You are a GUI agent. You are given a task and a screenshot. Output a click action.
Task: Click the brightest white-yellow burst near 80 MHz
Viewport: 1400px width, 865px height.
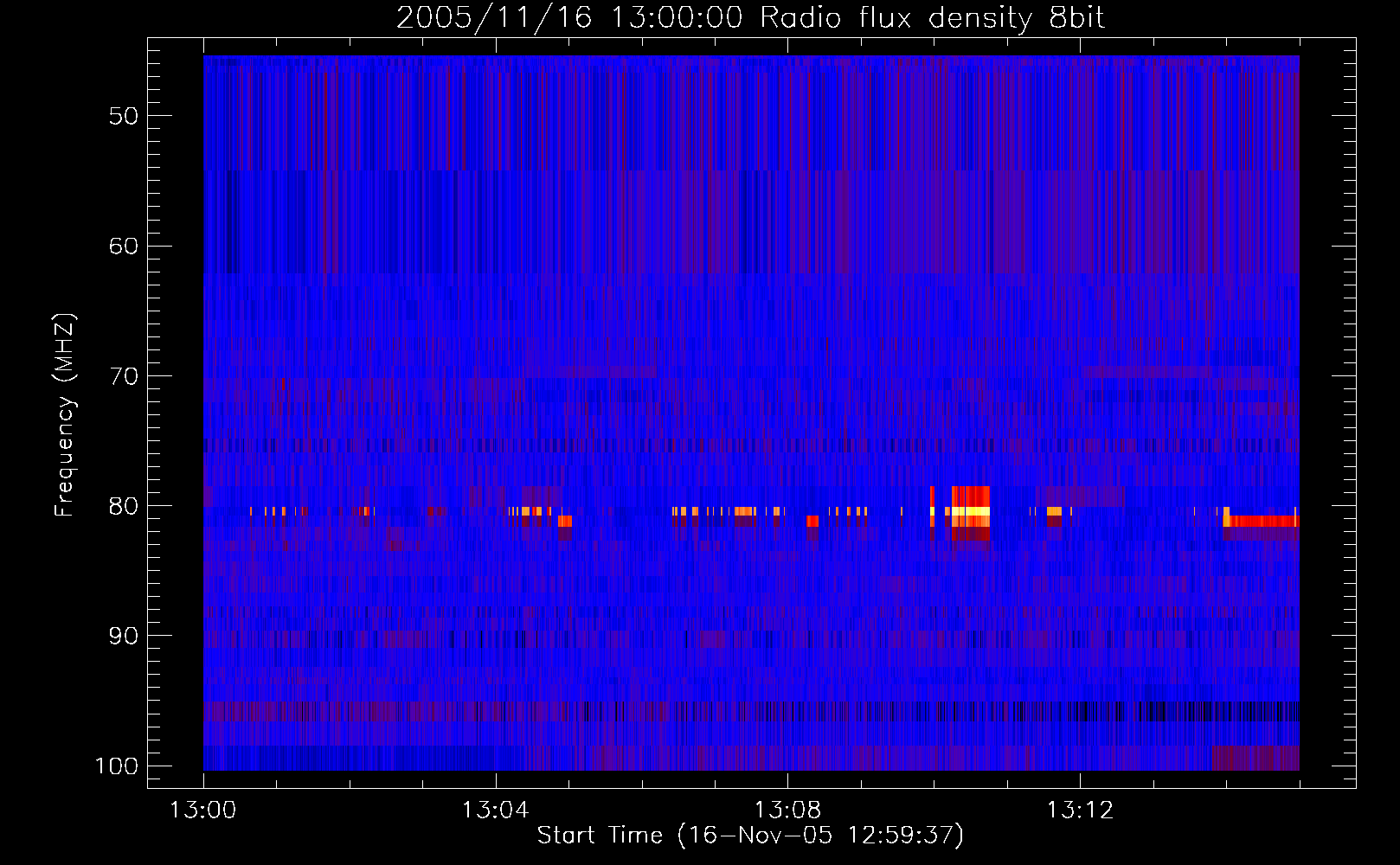(x=970, y=511)
